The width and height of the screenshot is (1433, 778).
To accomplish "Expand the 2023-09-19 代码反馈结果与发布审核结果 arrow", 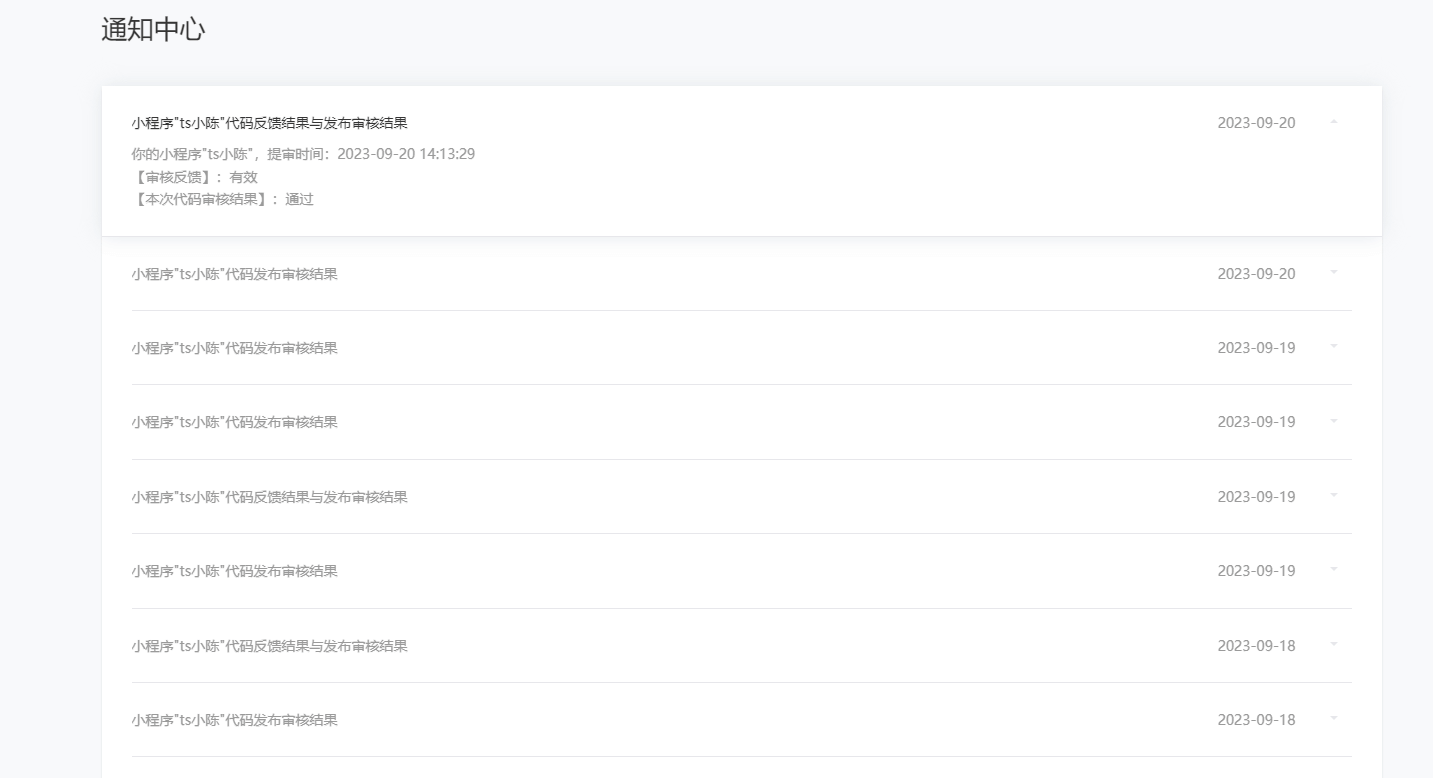I will pos(1334,495).
